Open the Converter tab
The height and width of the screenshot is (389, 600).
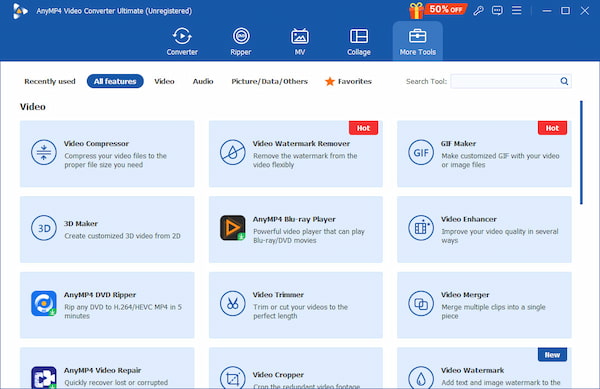(x=182, y=41)
